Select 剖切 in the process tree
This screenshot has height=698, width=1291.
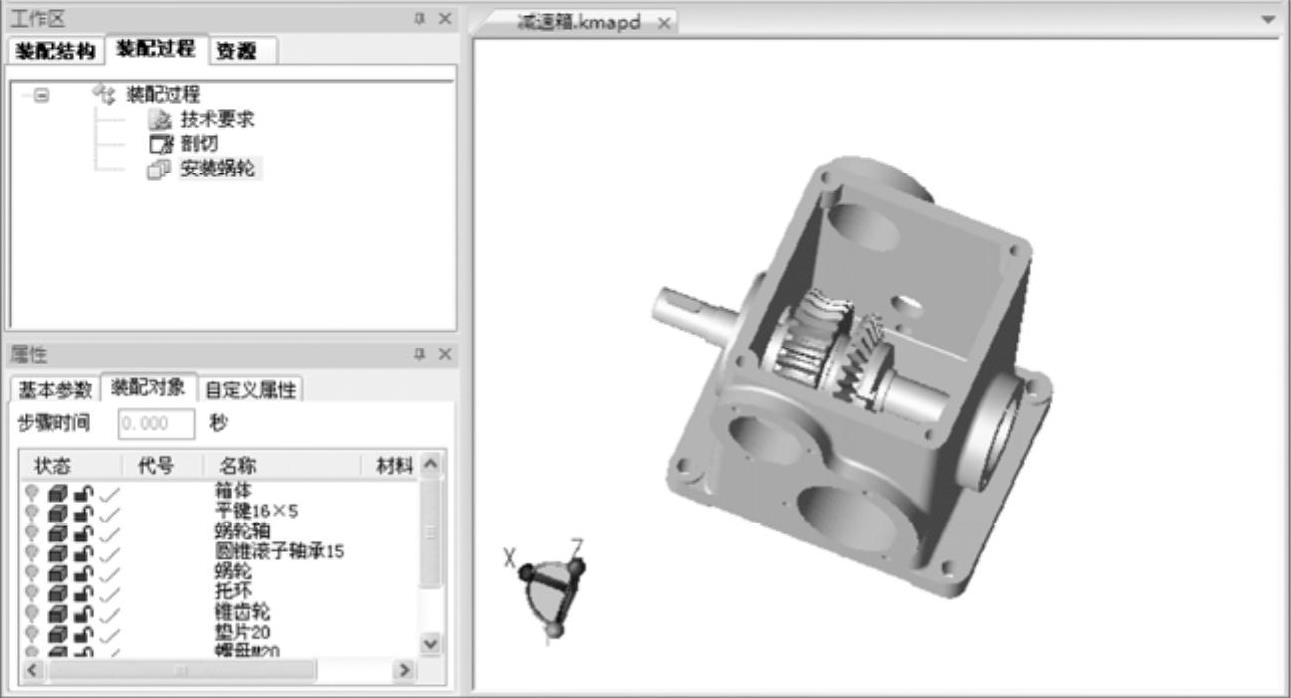click(x=199, y=144)
